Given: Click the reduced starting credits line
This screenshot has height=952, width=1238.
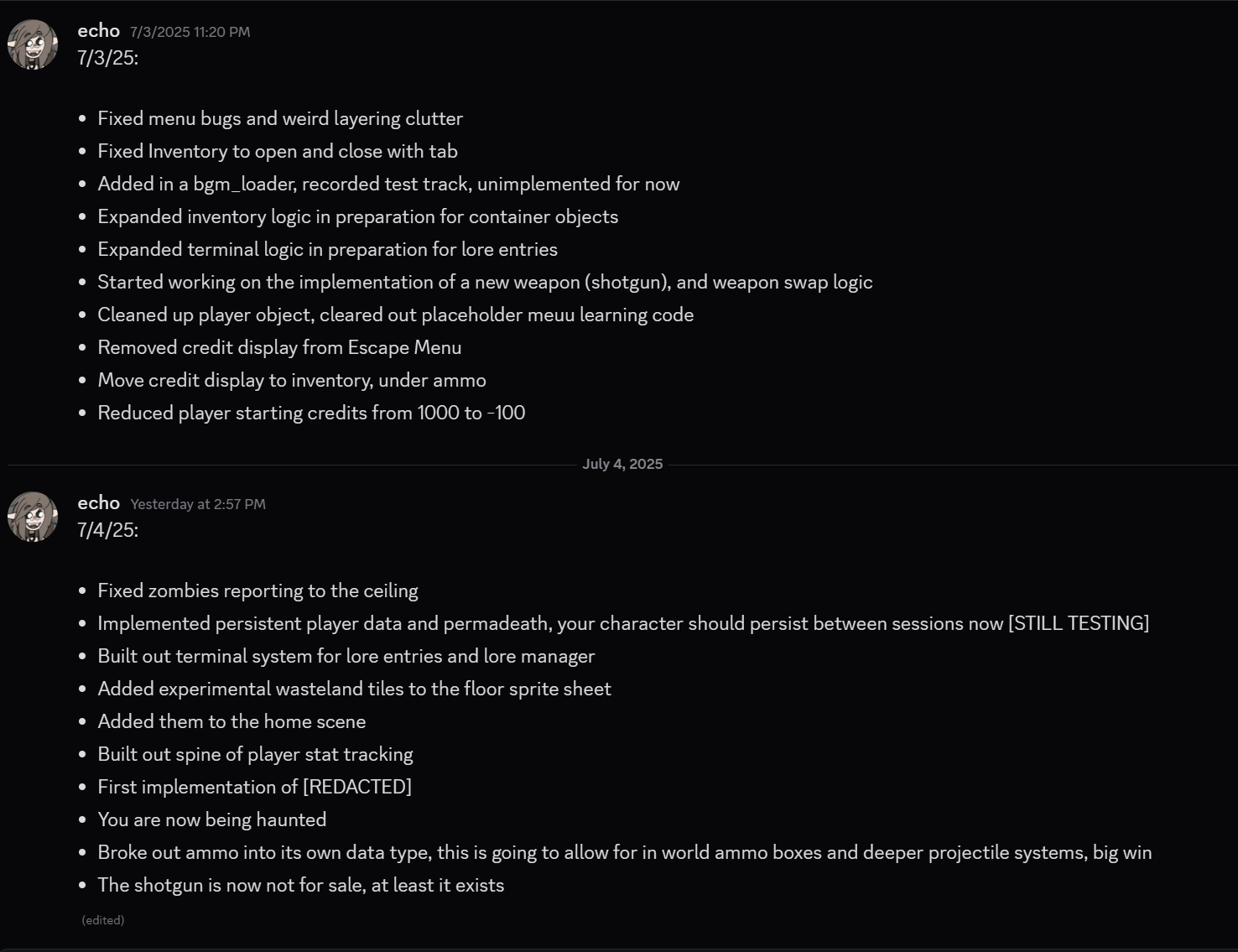Looking at the screenshot, I should point(311,413).
